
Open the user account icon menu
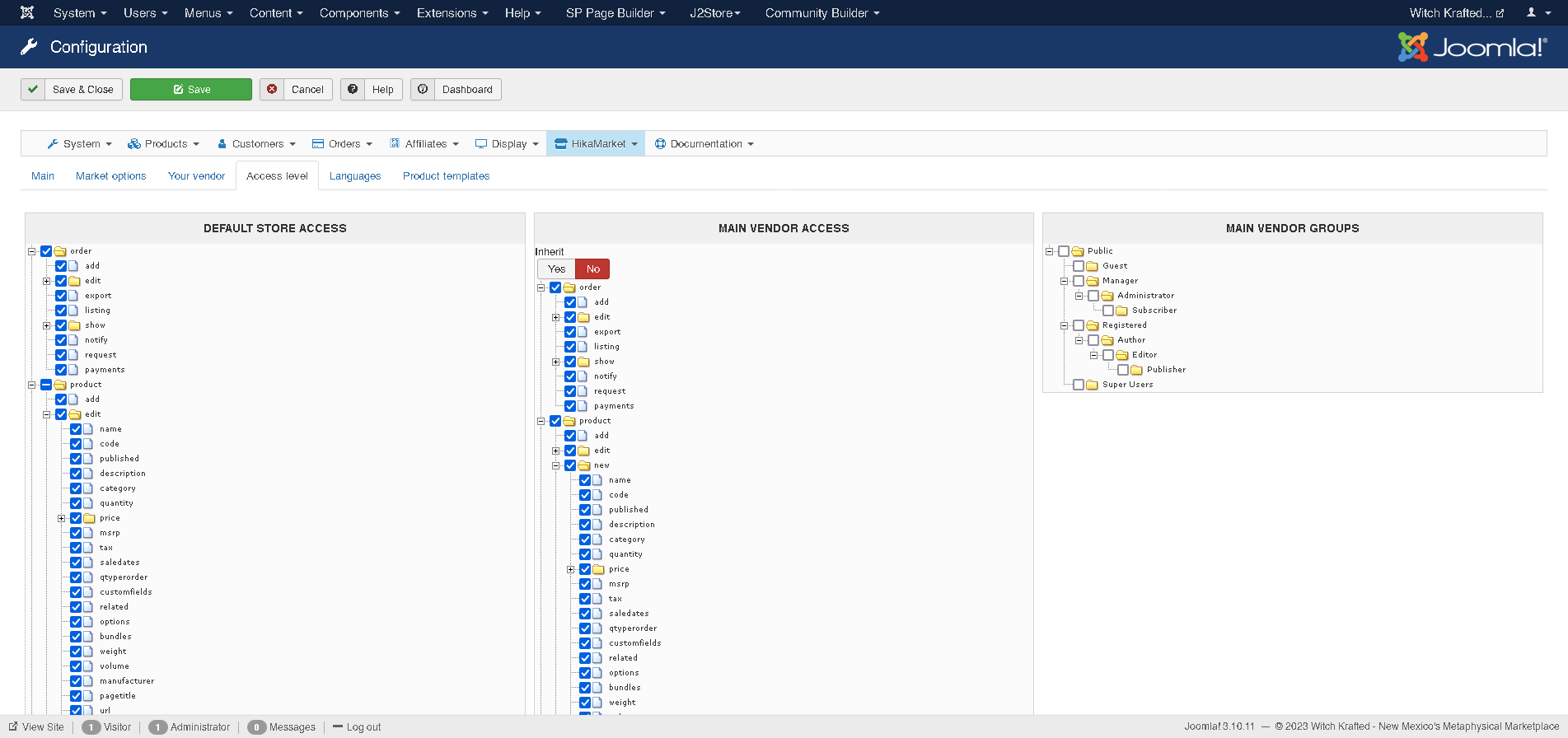[x=1535, y=12]
